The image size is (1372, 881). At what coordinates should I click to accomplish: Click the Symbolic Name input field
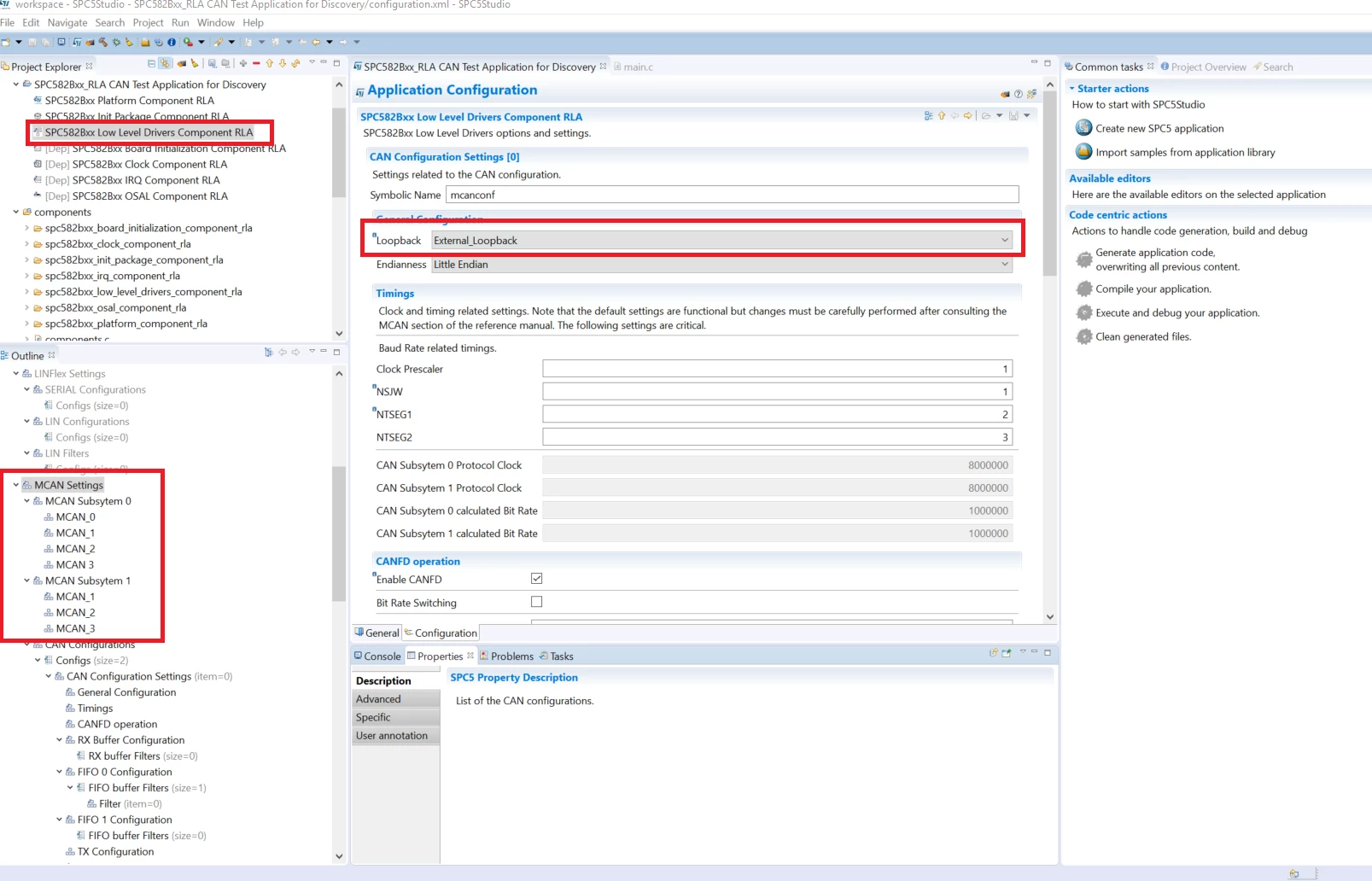[732, 195]
